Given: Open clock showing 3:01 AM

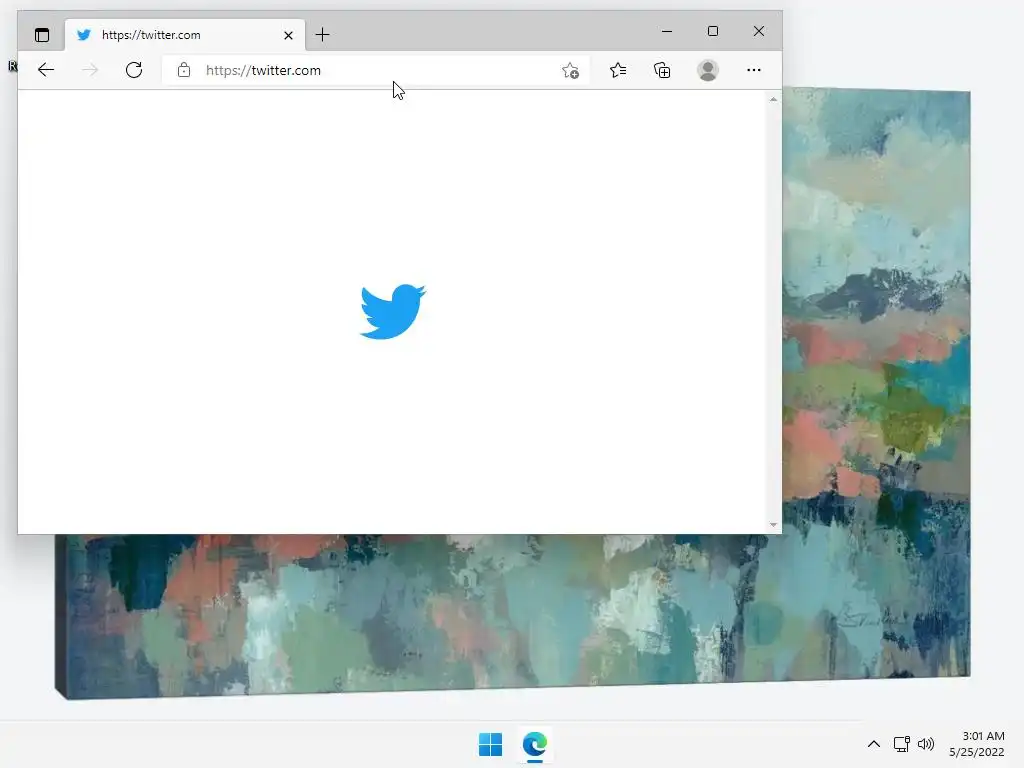Looking at the screenshot, I should point(977,744).
